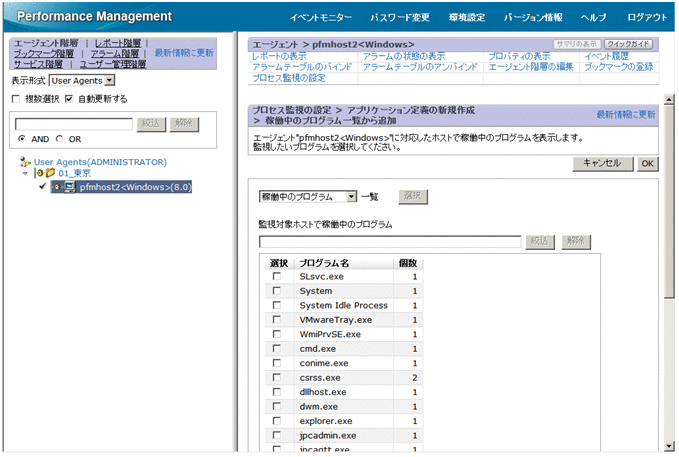The height and width of the screenshot is (457, 679).
Task: Switch to ユーザー管理階層 tab
Action: [x=113, y=64]
